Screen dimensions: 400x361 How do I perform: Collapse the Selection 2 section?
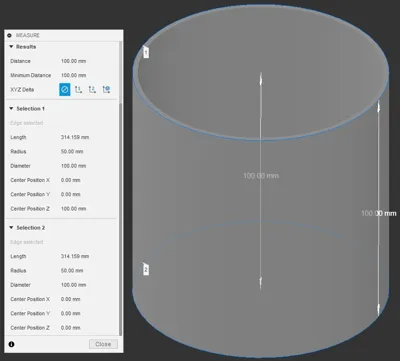point(11,228)
